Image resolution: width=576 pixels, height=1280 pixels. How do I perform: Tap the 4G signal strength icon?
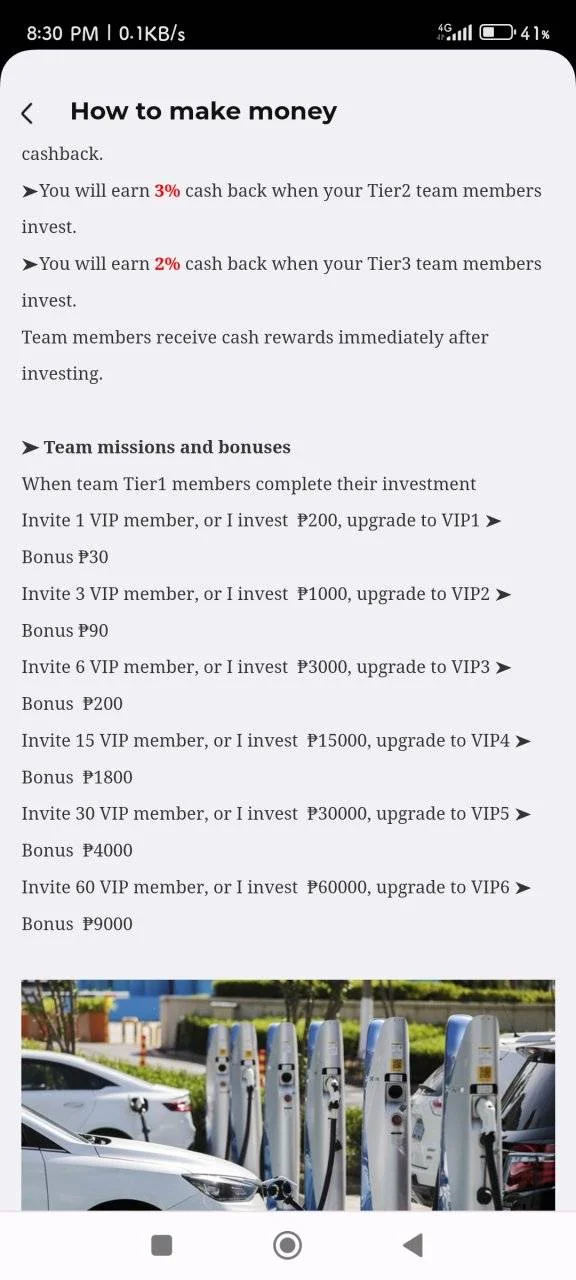pyautogui.click(x=455, y=33)
